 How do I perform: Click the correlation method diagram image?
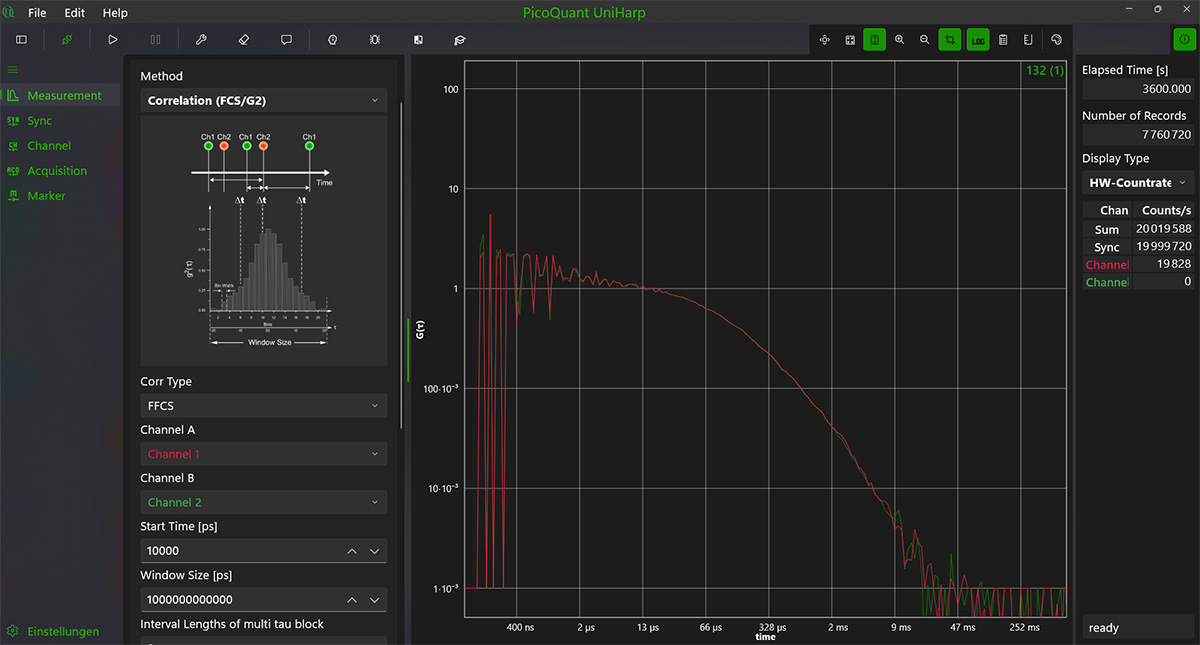pos(264,240)
